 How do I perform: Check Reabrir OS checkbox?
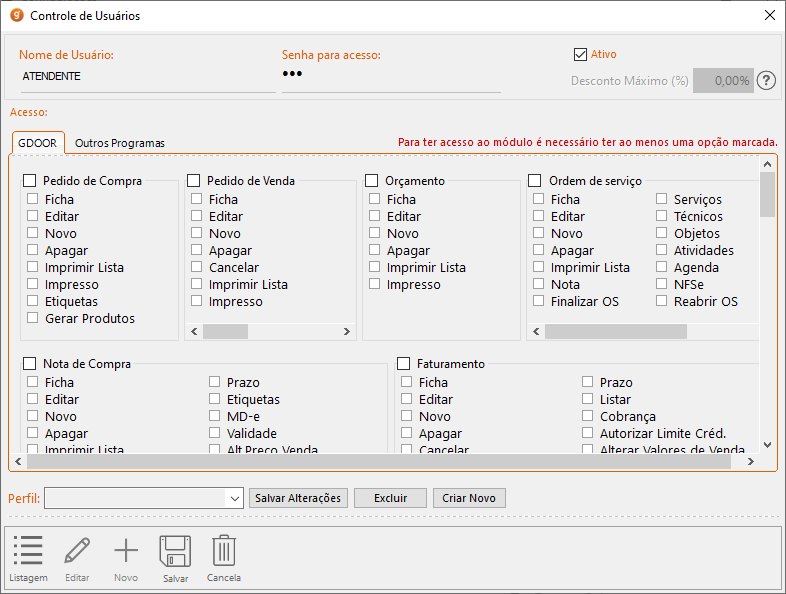coord(662,301)
